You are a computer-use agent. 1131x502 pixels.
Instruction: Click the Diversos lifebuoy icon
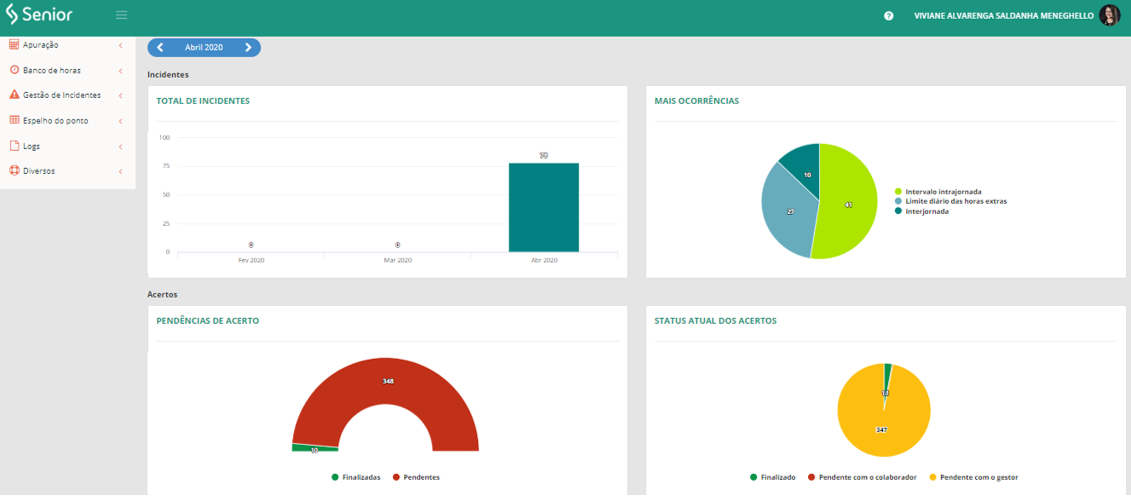pyautogui.click(x=14, y=171)
